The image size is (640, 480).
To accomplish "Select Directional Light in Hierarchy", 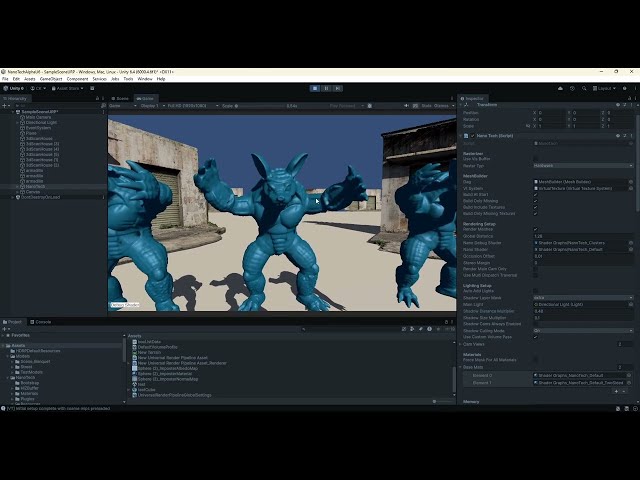I will 41,122.
